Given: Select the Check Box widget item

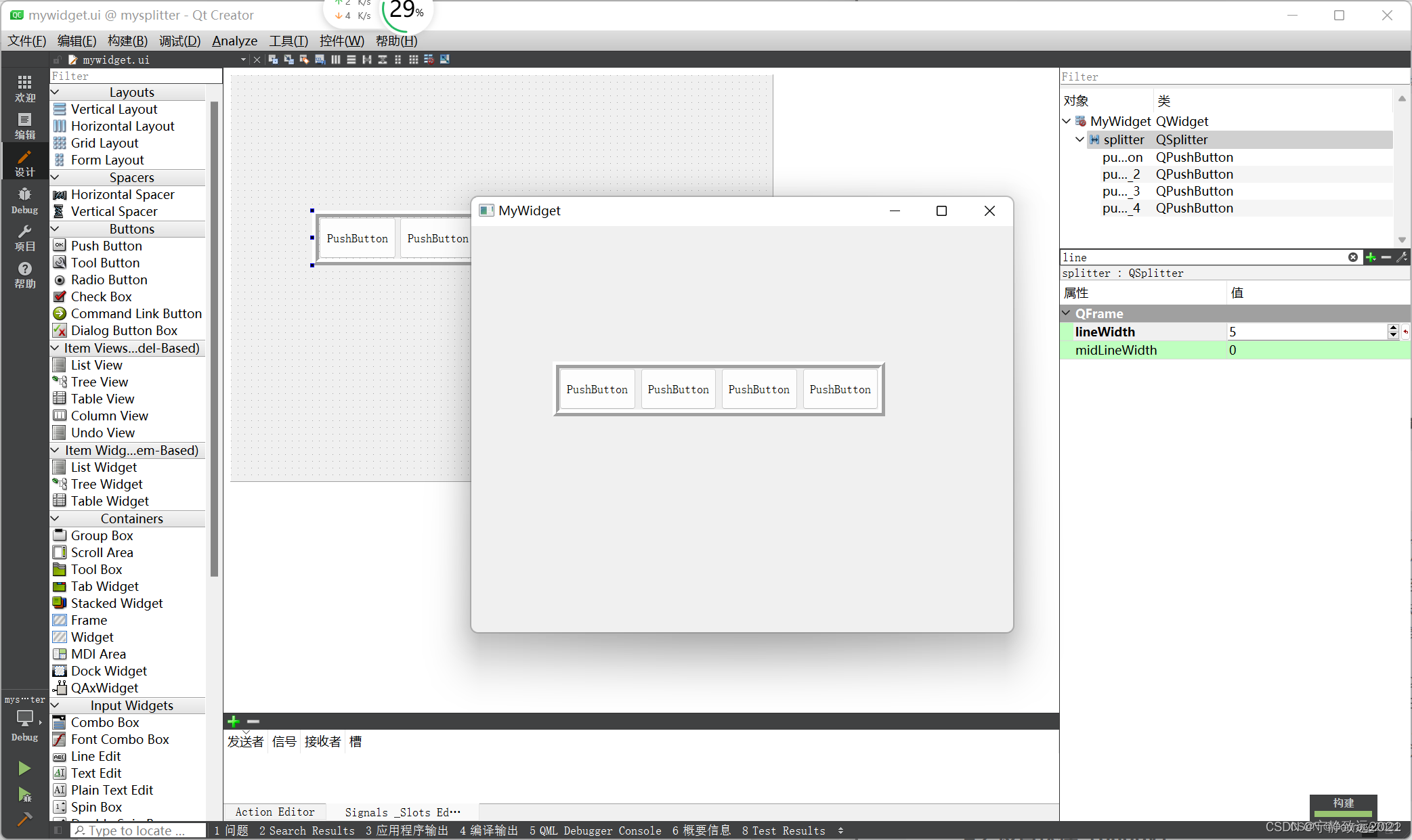Looking at the screenshot, I should pyautogui.click(x=101, y=296).
